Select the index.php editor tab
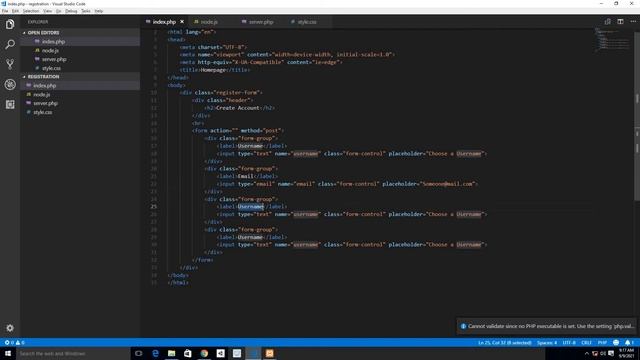This screenshot has width=640, height=360. pos(164,22)
